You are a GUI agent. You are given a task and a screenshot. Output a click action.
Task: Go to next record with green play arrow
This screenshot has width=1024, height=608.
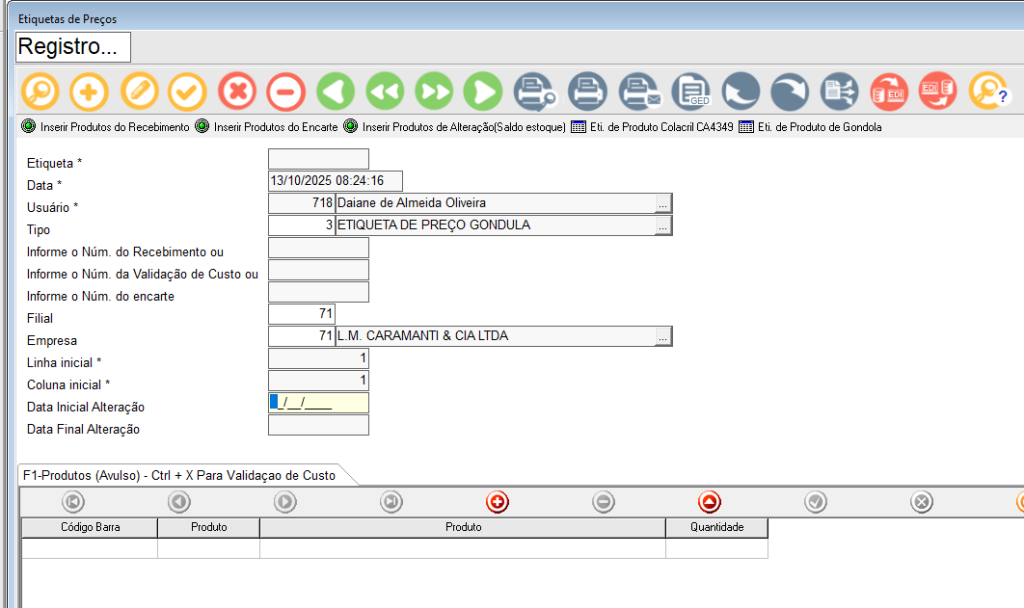(483, 92)
